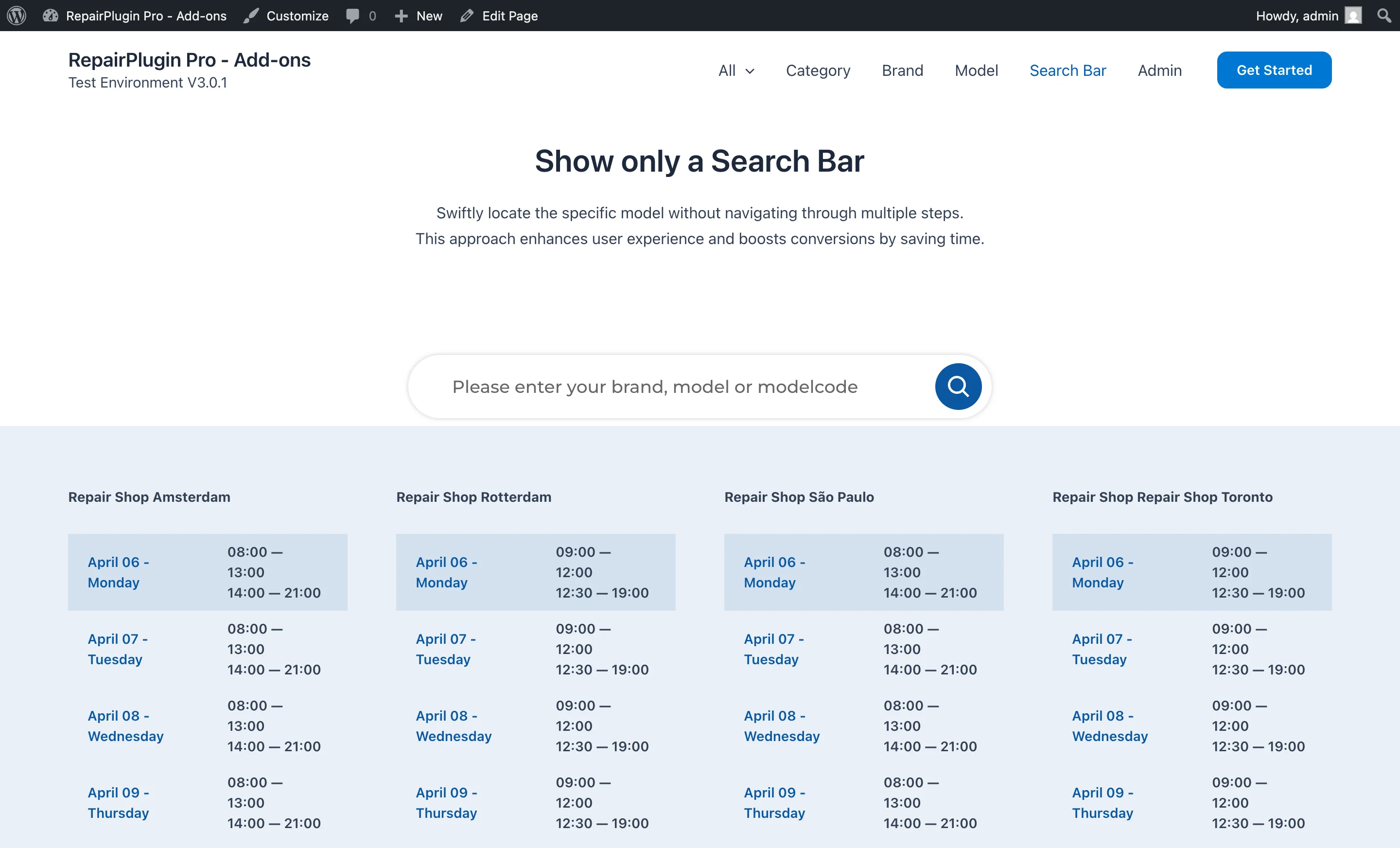The height and width of the screenshot is (848, 1400).
Task: Click the brand or model search input field
Action: [x=653, y=387]
